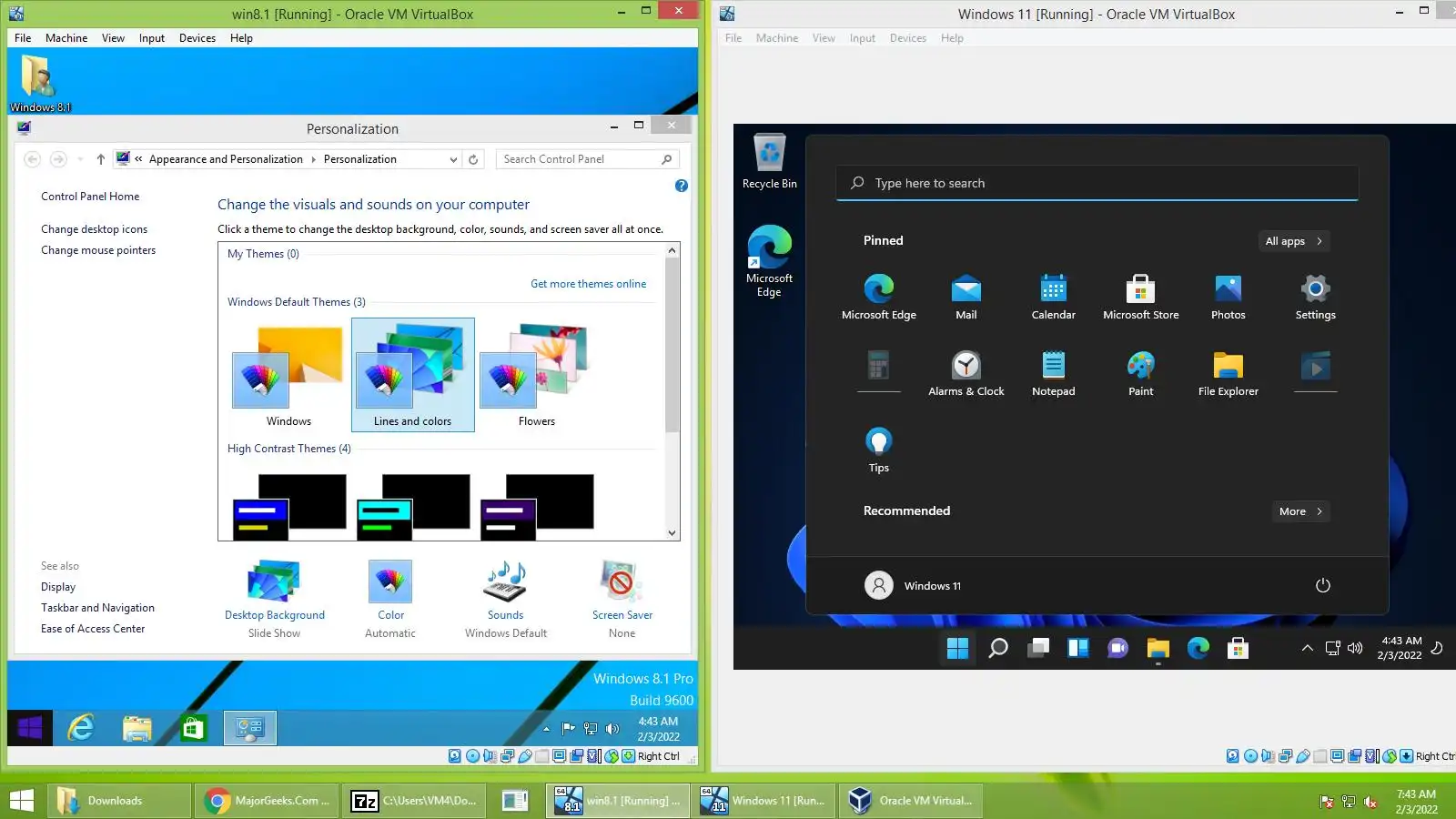Open Input menu in win8.1 VirtualBox window

(152, 38)
